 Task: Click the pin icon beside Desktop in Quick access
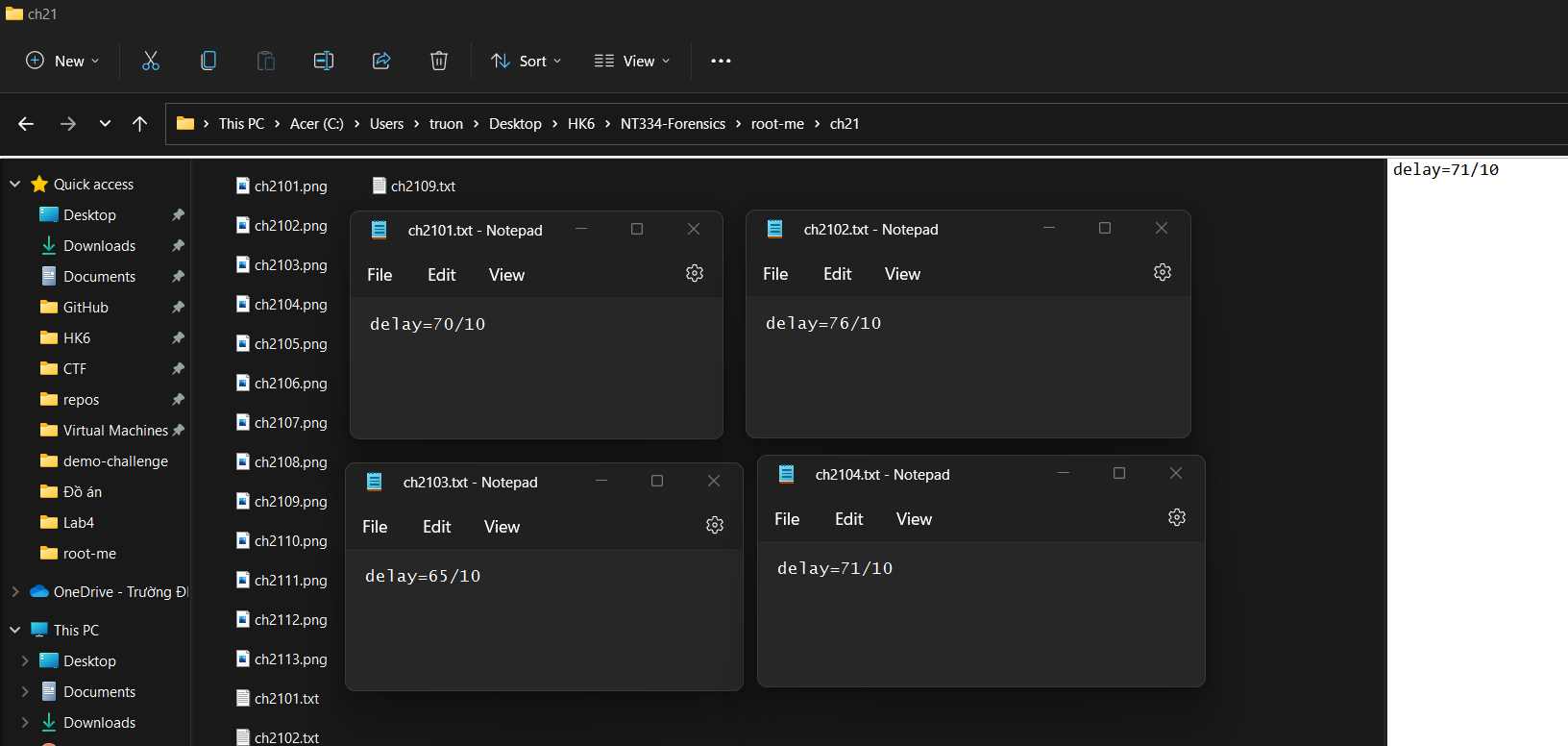pos(178,214)
